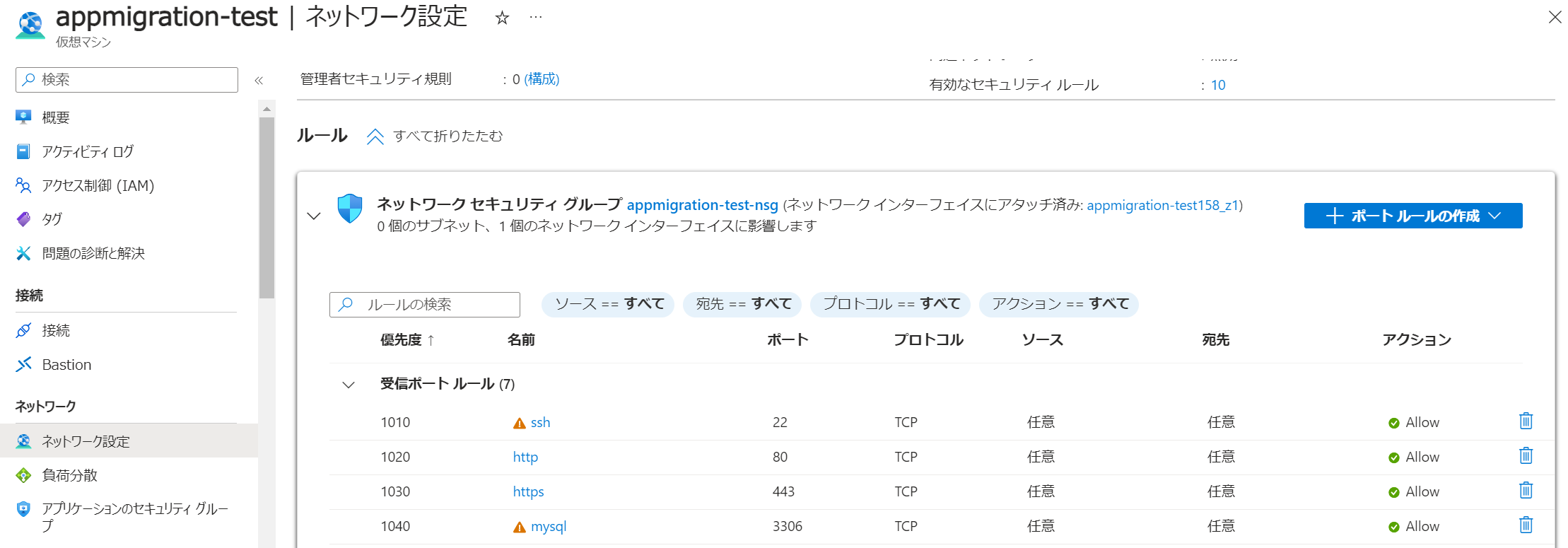
Task: Open the ssh rule link
Action: 541,423
